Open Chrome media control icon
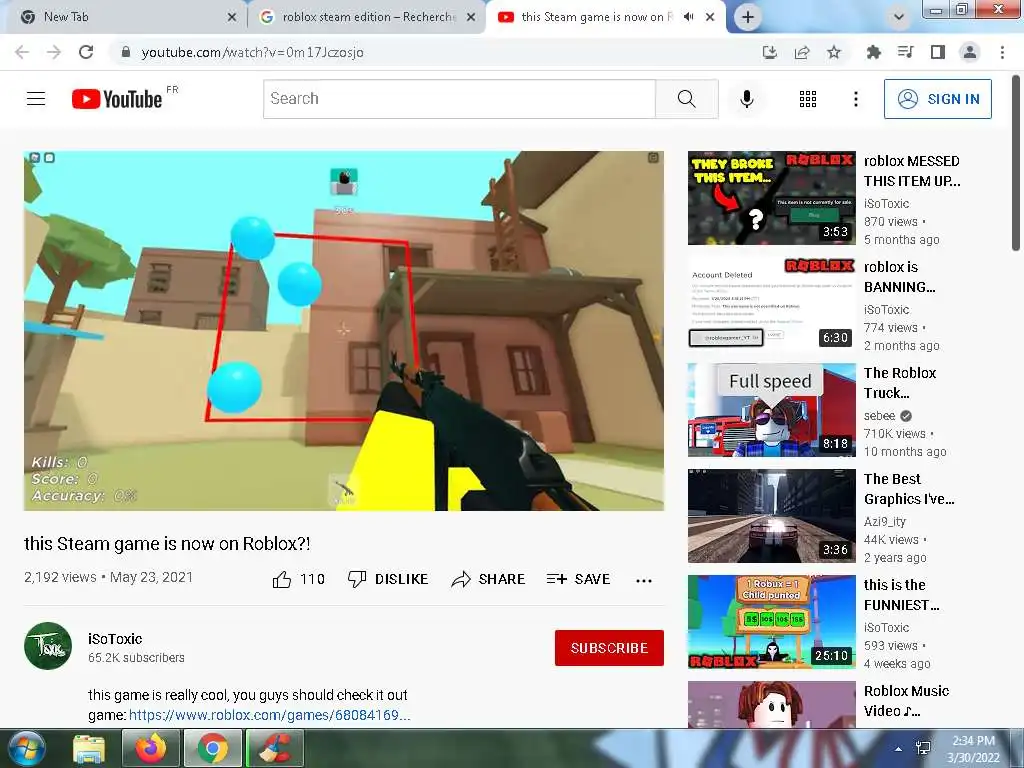The image size is (1024, 768). [x=905, y=52]
